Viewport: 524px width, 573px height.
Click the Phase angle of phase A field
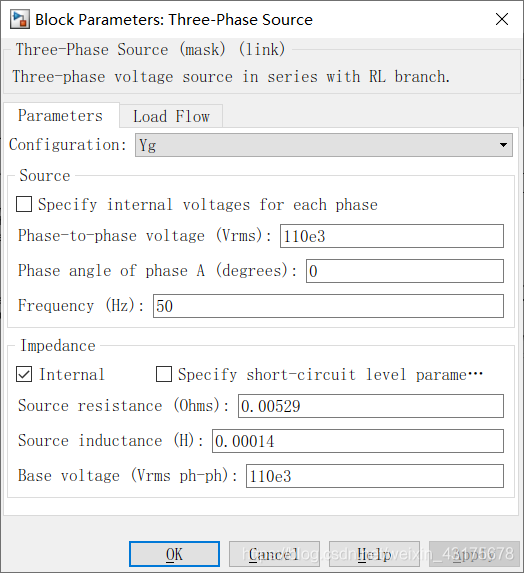click(405, 271)
